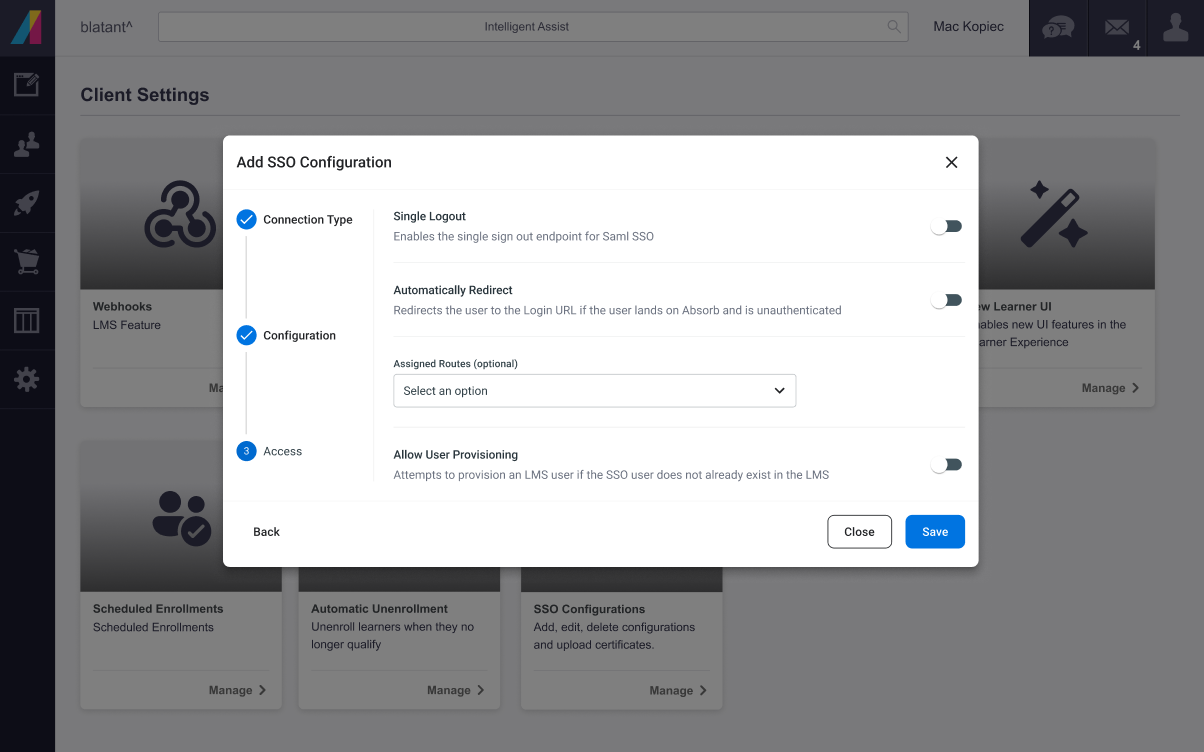
Task: Enable the Automatically Redirect toggle
Action: coord(946,300)
